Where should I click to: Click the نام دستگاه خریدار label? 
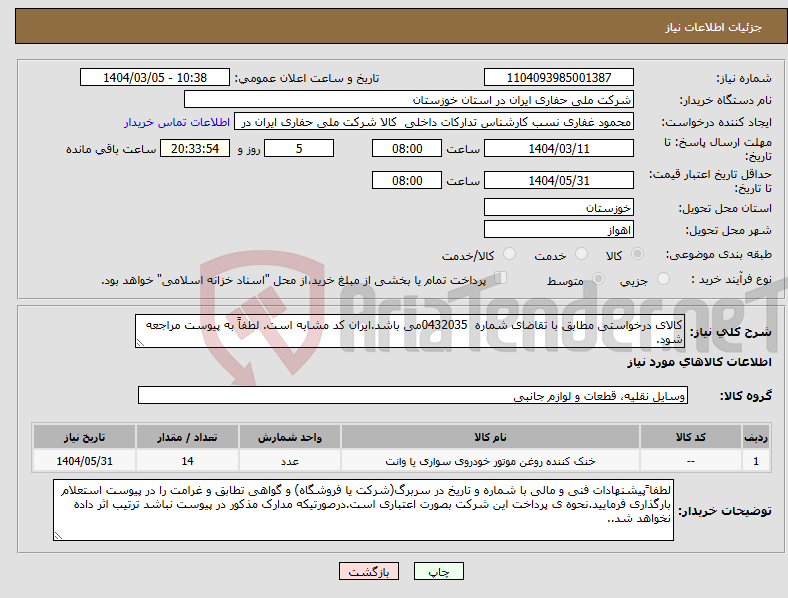pos(726,101)
